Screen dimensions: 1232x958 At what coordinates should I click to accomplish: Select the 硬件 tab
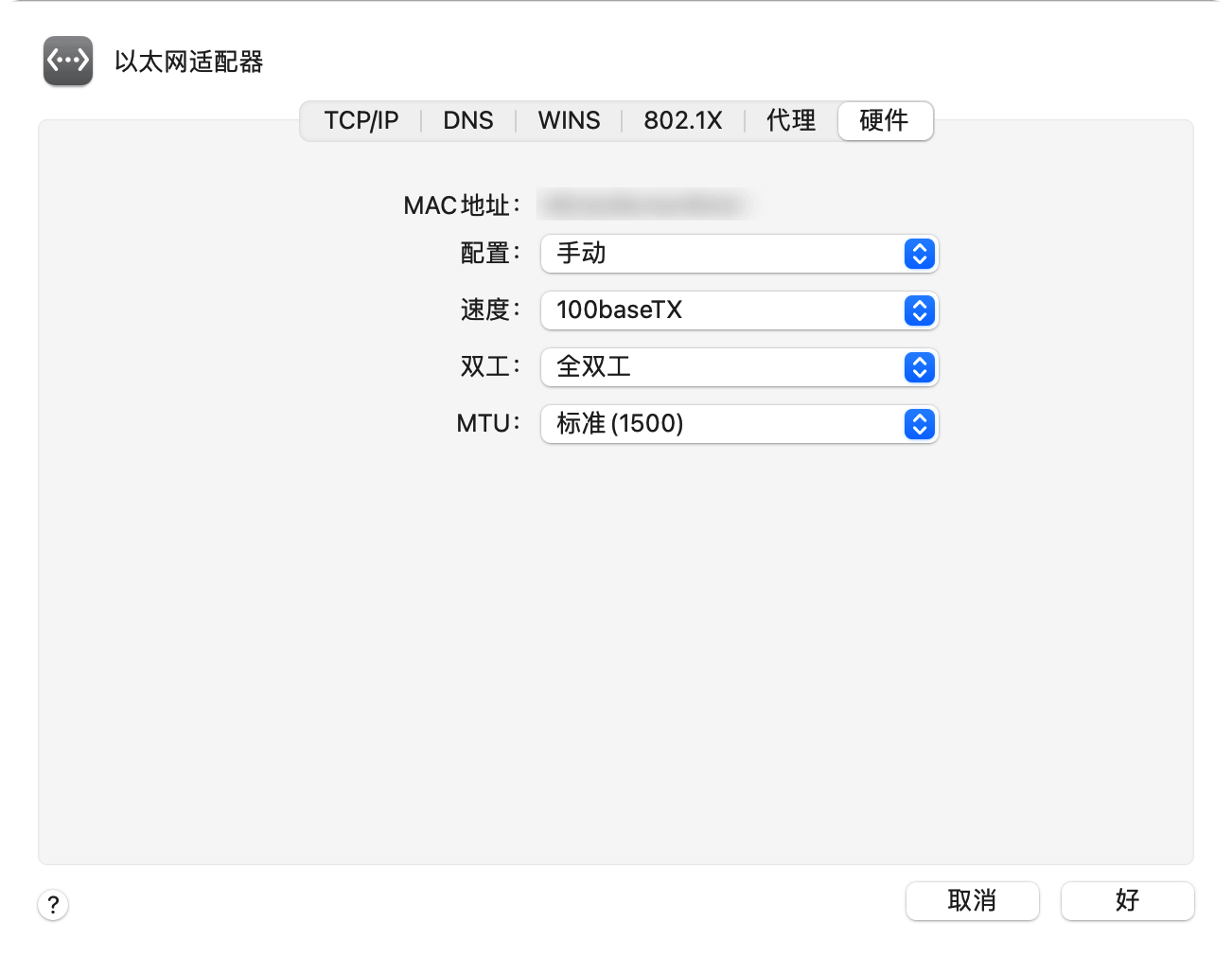coord(885,120)
